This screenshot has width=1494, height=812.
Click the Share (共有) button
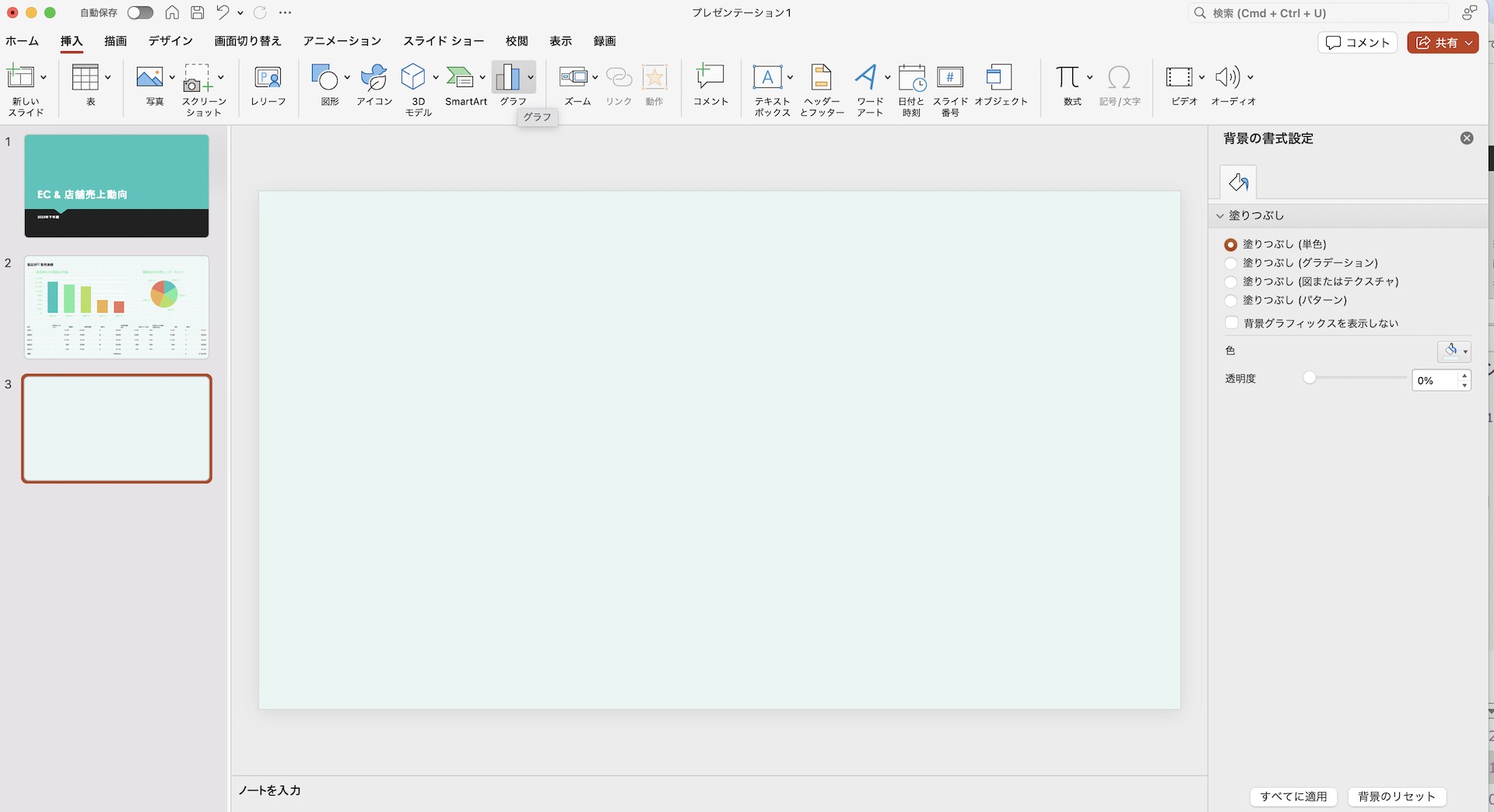[x=1443, y=43]
